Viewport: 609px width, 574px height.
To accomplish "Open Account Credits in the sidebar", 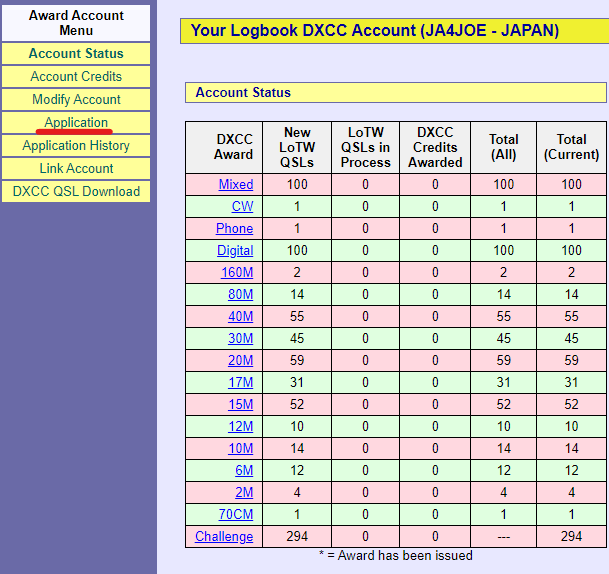I will [76, 76].
